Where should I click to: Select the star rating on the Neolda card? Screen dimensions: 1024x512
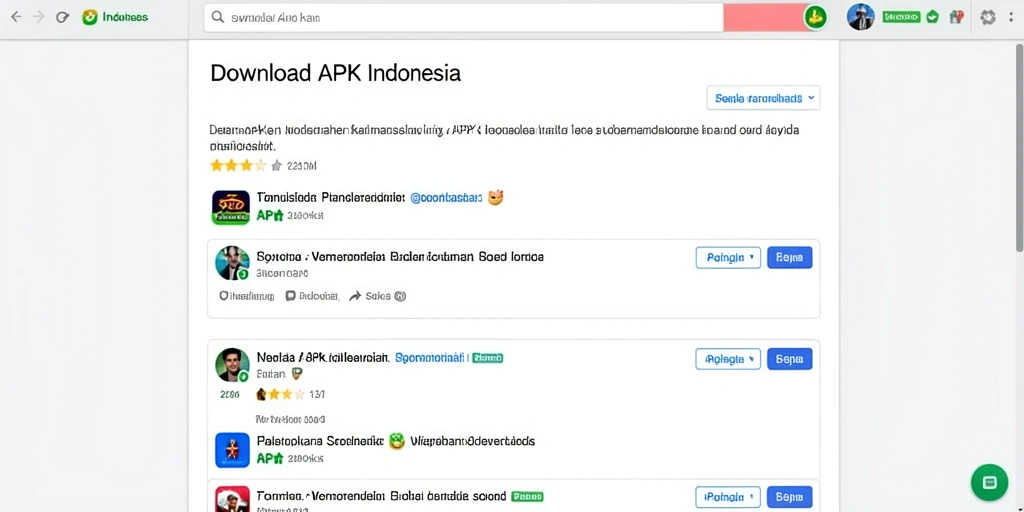click(281, 394)
